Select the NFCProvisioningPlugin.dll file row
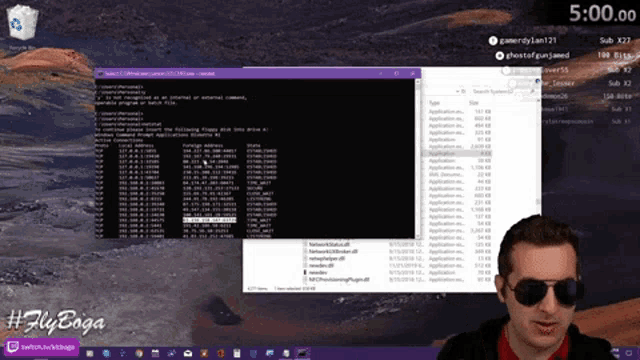 click(x=398, y=280)
